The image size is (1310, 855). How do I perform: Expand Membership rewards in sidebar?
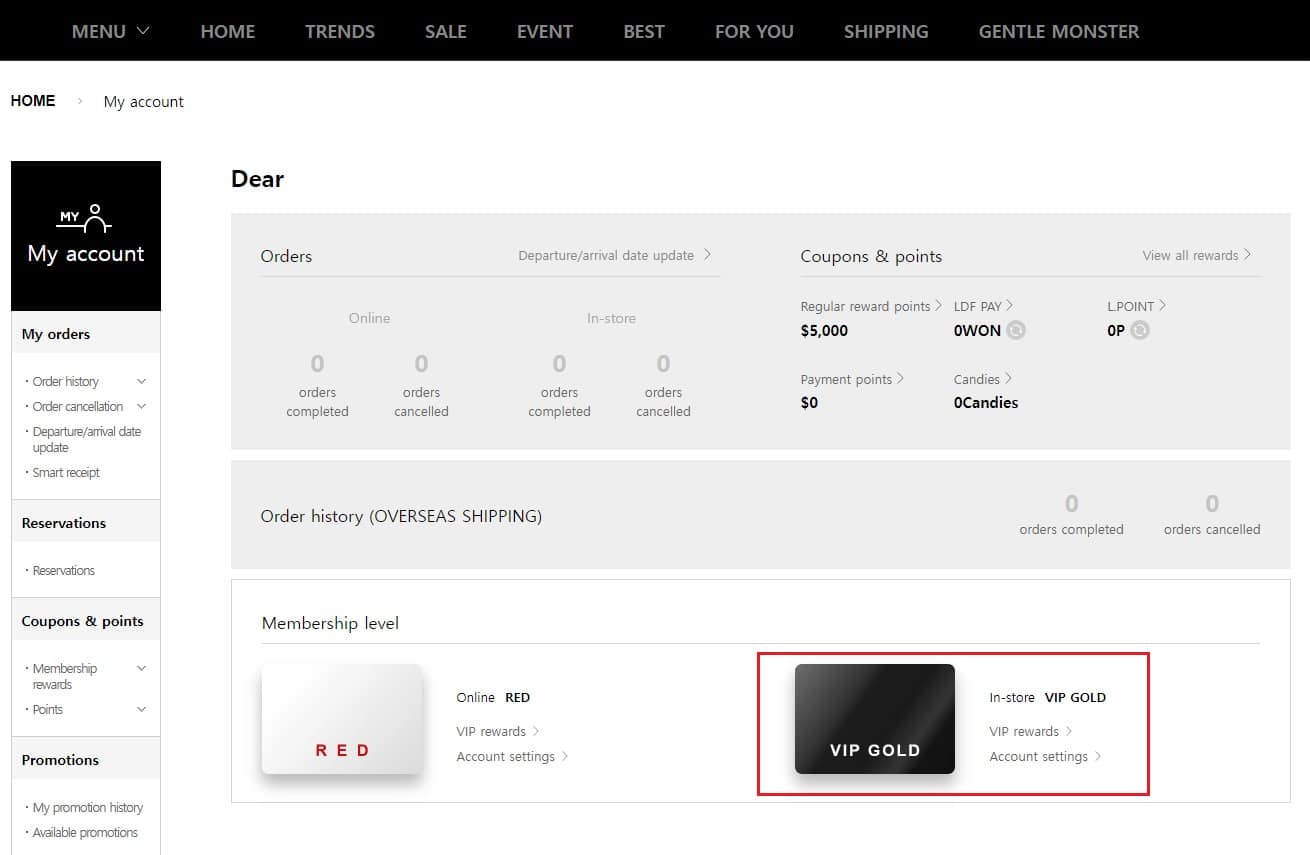141,668
